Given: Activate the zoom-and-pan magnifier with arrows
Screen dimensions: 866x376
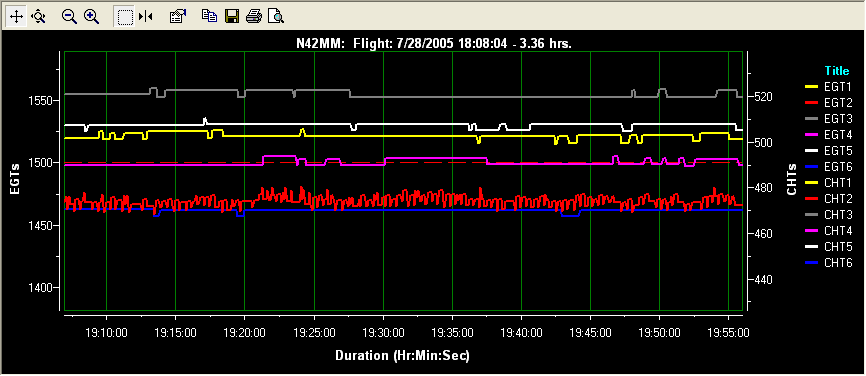Looking at the screenshot, I should tap(39, 17).
